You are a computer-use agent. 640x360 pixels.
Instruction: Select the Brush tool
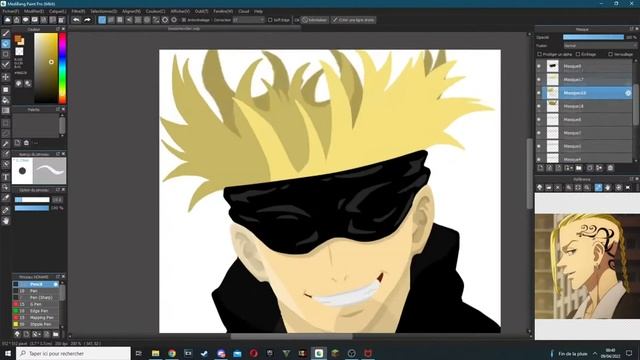(6, 33)
